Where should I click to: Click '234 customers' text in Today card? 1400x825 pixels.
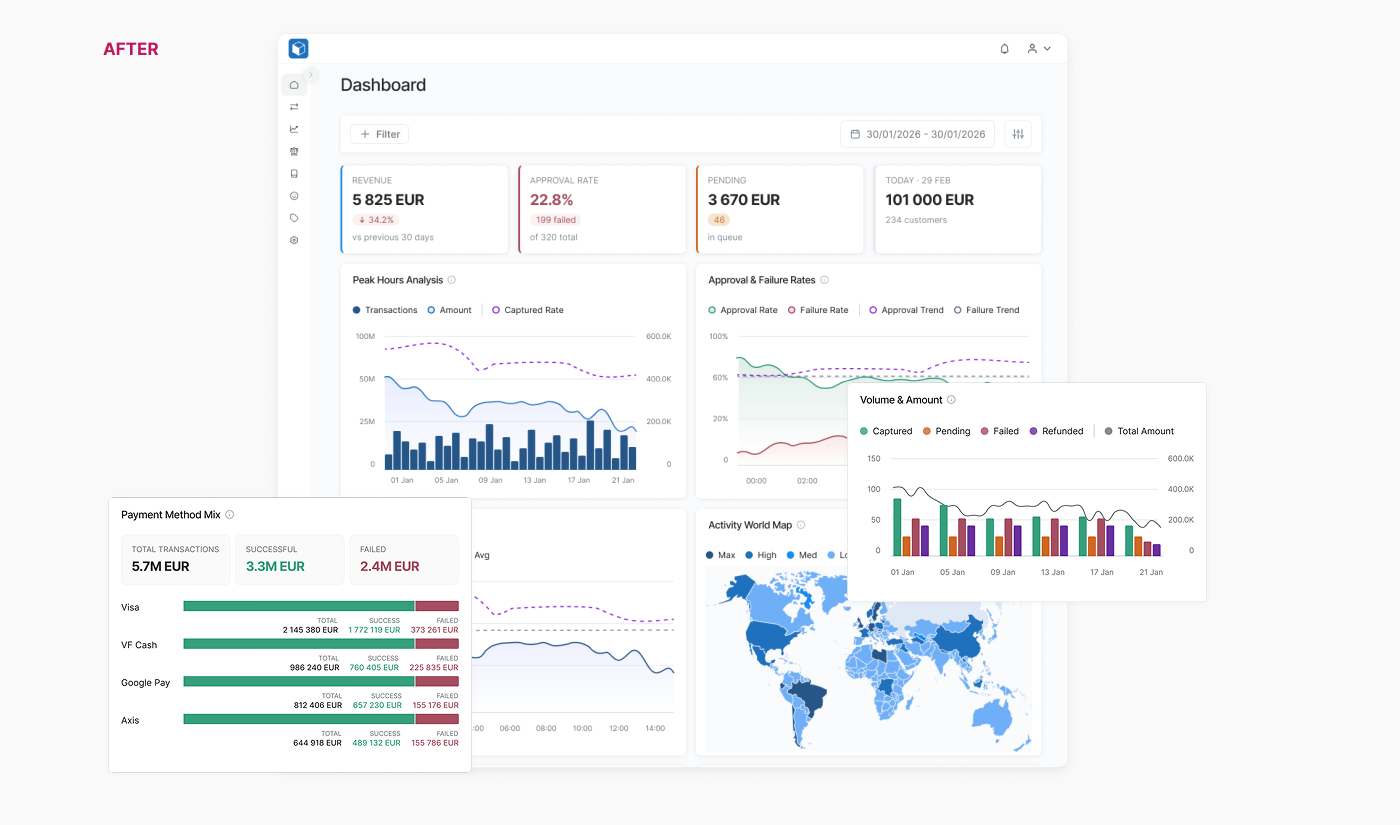click(x=916, y=220)
